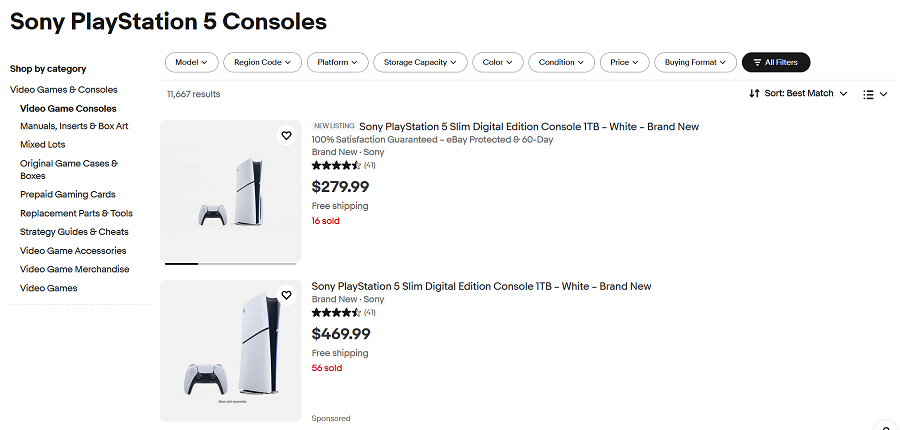Viewport: 900px width, 430px height.
Task: Add first PS5 listing to watchlist heart
Action: point(286,135)
